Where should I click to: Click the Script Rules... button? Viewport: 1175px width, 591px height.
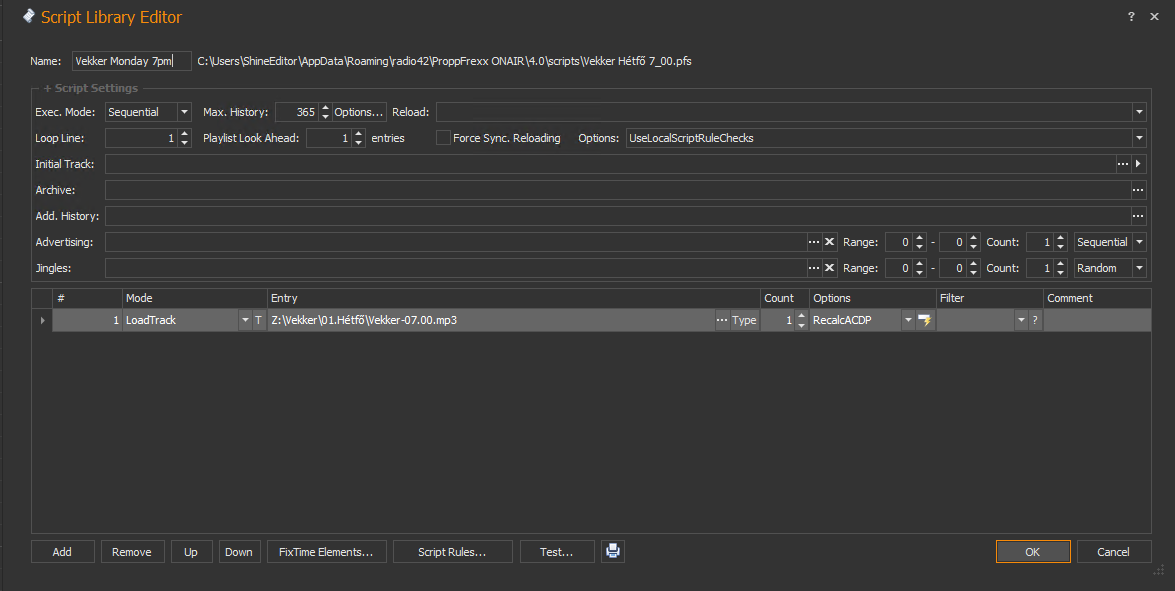click(452, 552)
